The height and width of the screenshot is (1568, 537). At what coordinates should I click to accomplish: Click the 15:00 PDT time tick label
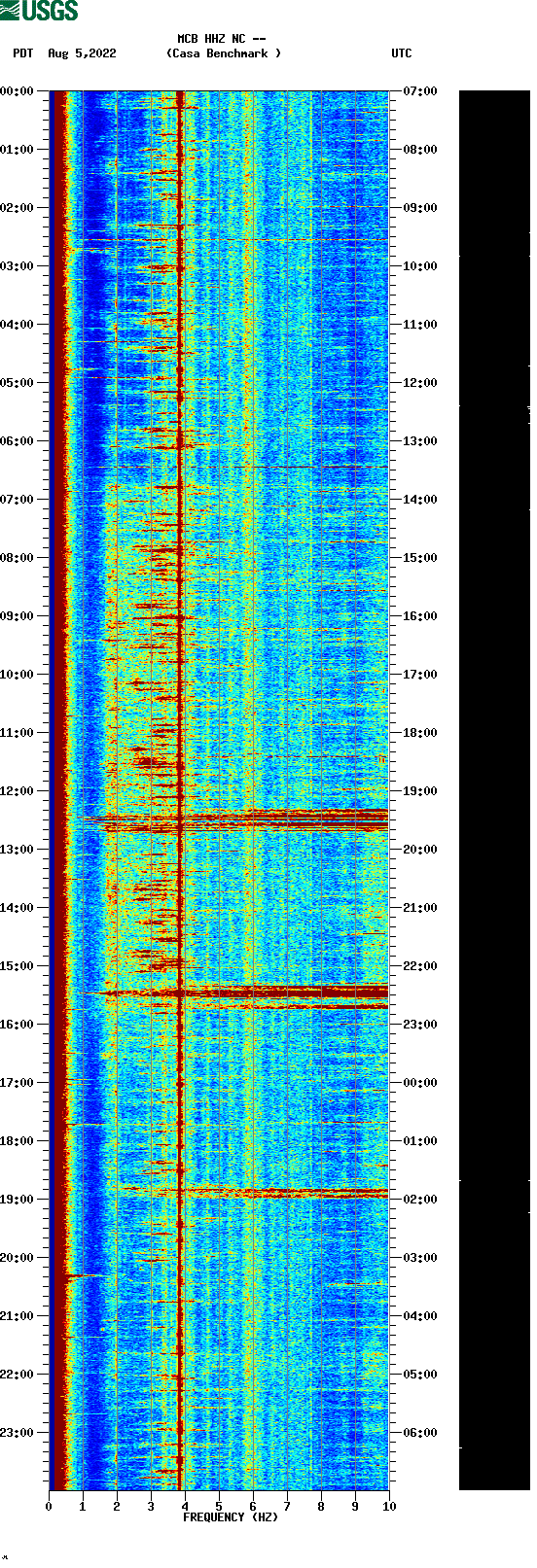click(18, 966)
